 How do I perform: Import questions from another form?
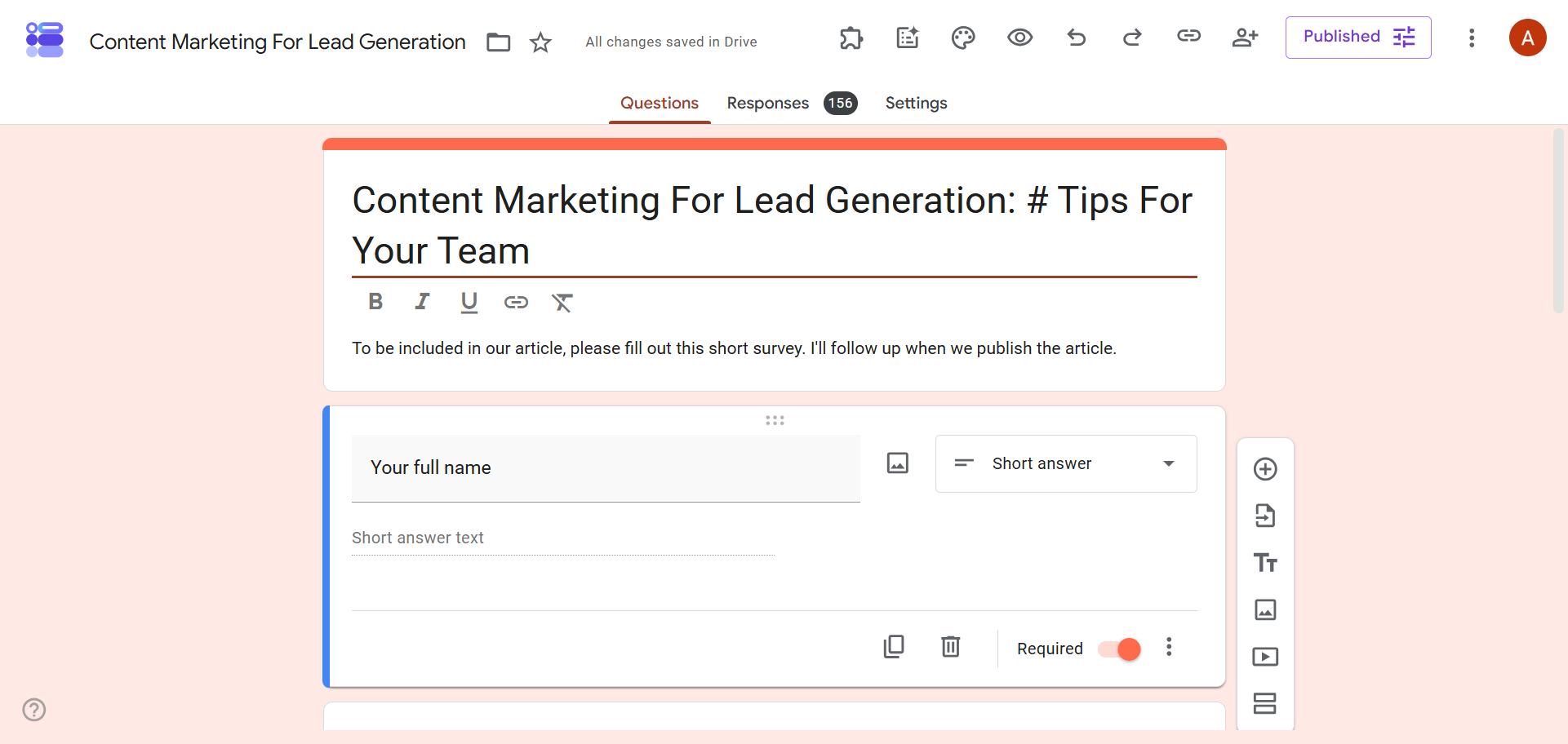1265,516
